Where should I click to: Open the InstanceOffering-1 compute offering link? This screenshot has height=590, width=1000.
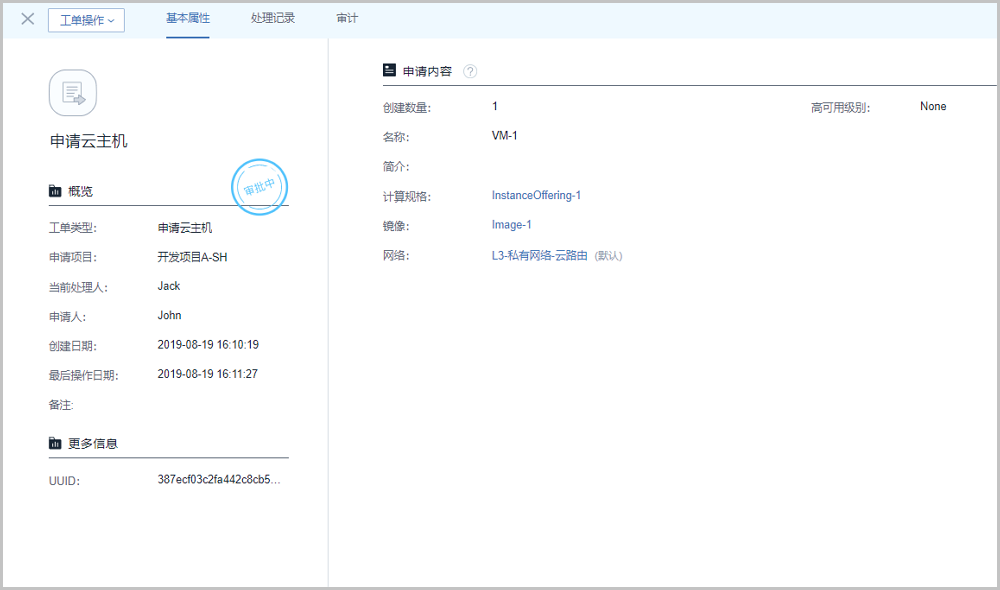click(x=536, y=195)
